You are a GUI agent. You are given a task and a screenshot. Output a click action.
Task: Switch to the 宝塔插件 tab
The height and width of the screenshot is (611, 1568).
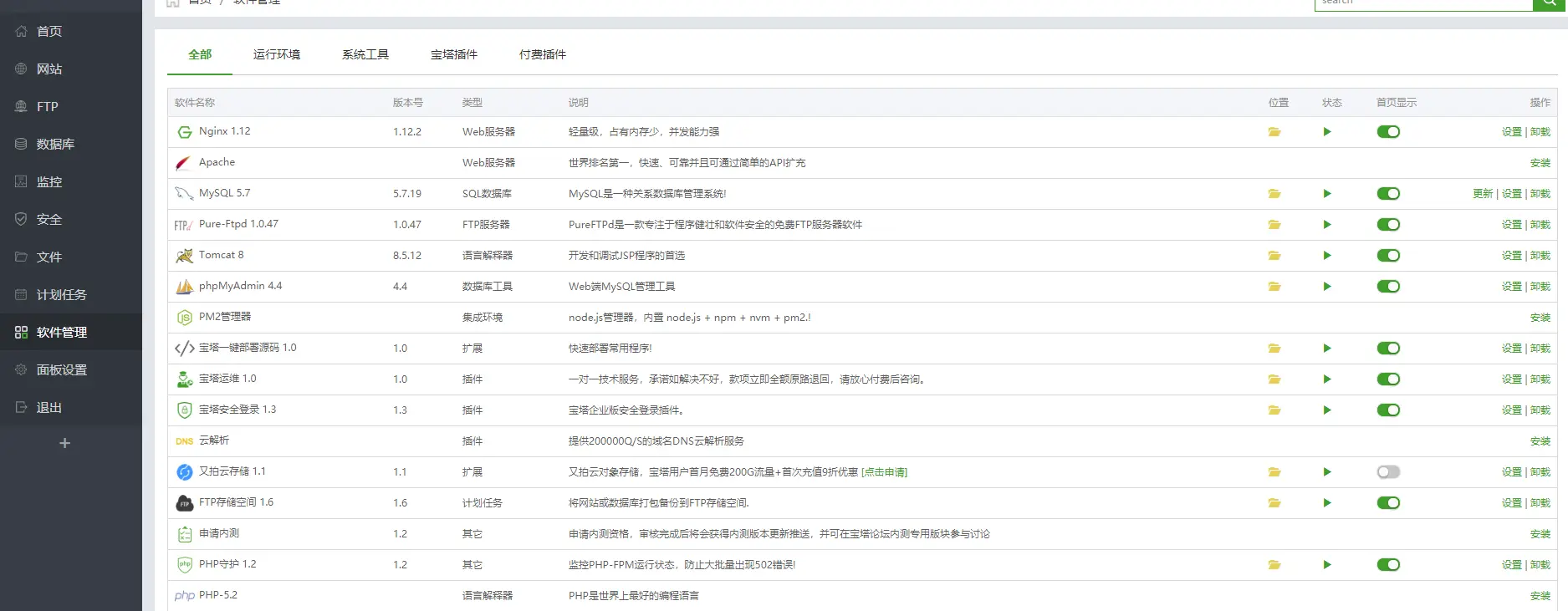coord(454,54)
